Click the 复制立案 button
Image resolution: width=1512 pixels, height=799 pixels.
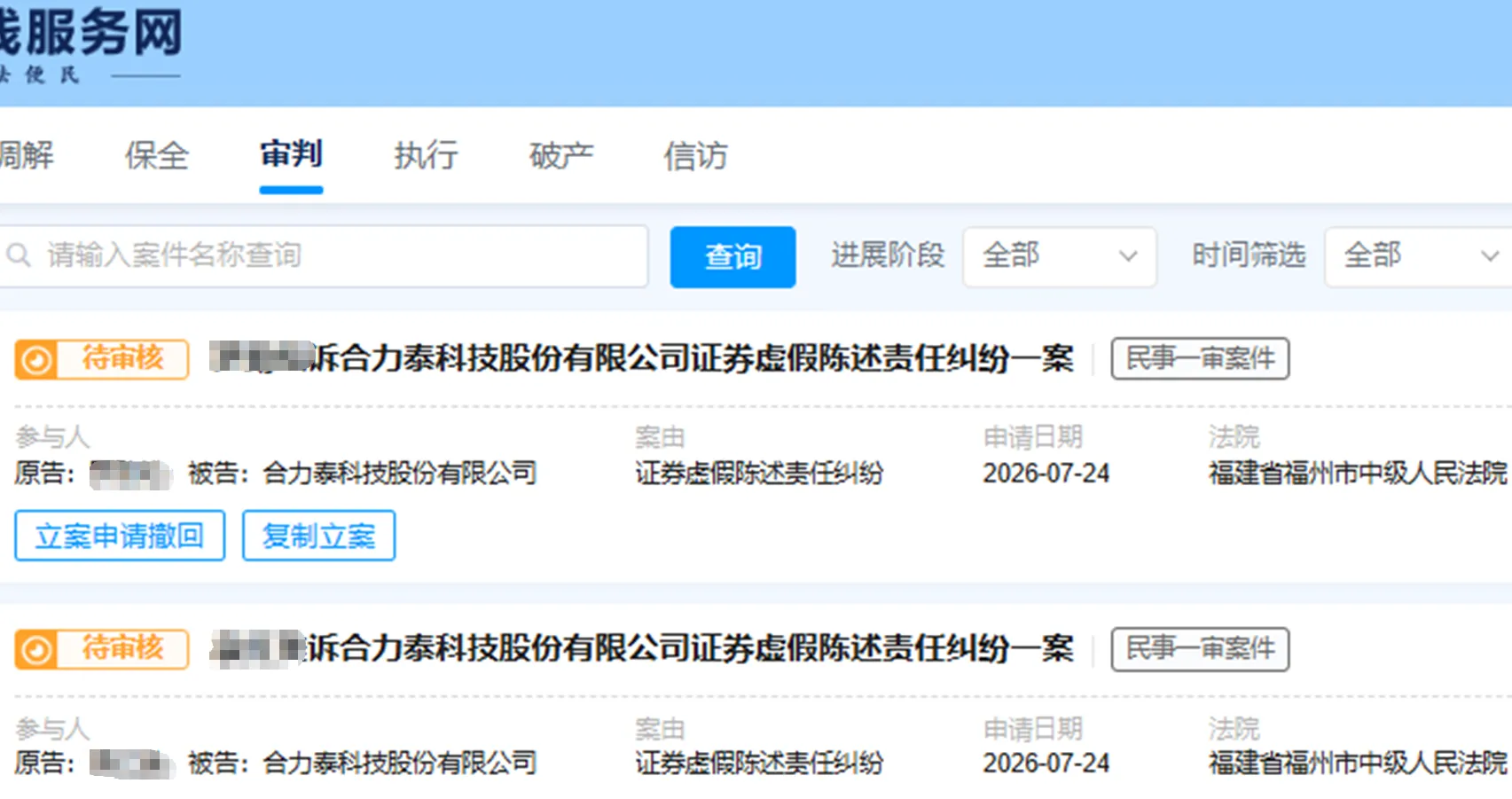(x=318, y=536)
